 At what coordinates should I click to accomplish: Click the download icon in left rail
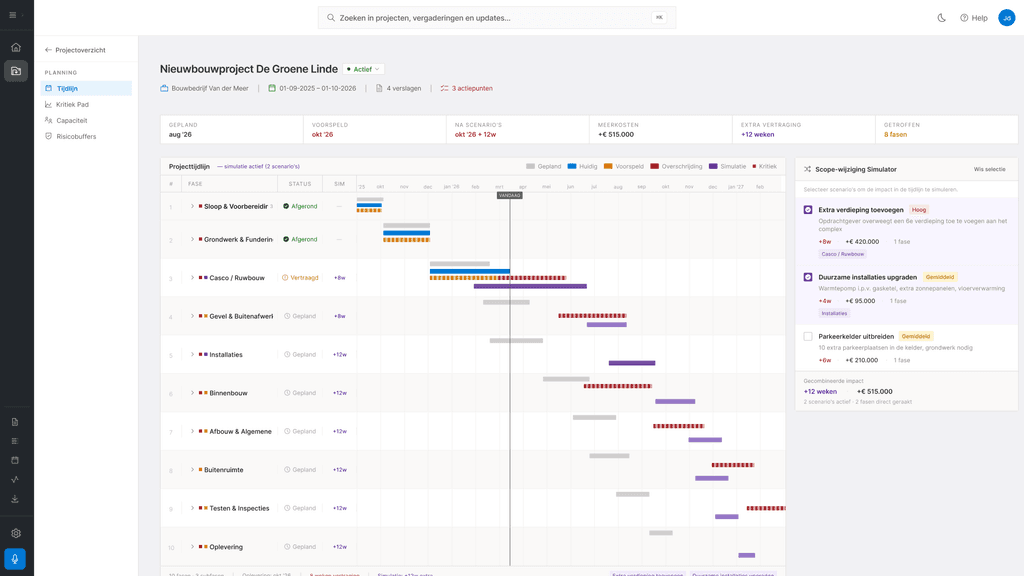[15, 499]
